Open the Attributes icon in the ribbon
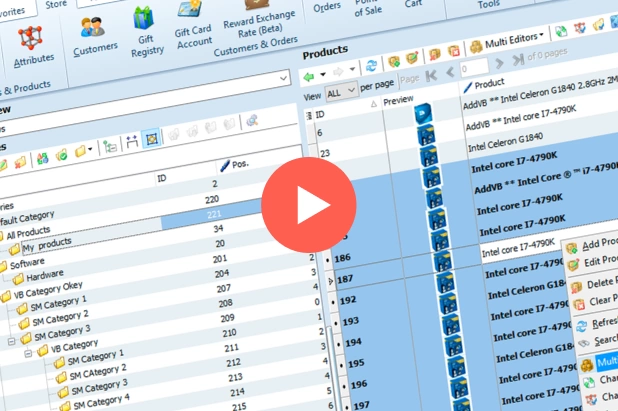The width and height of the screenshot is (618, 411). (x=32, y=47)
